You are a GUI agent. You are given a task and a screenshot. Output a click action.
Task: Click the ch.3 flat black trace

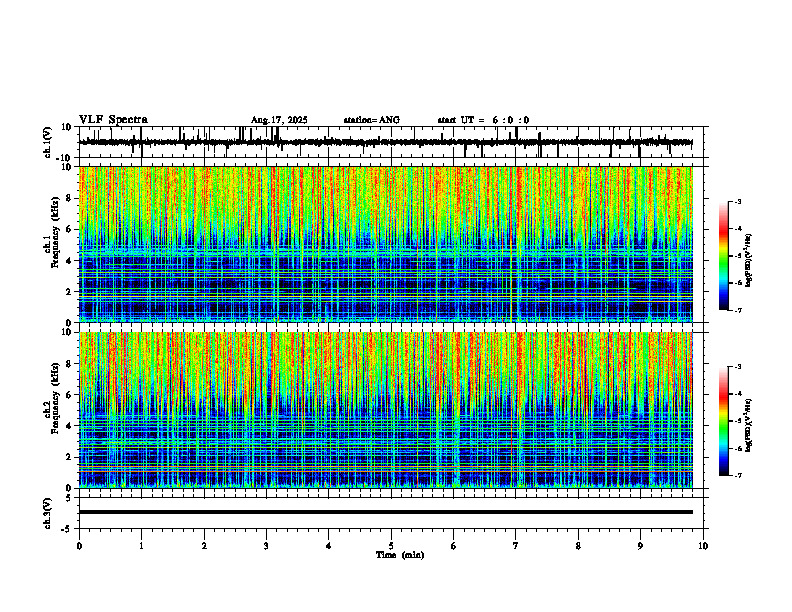point(385,512)
